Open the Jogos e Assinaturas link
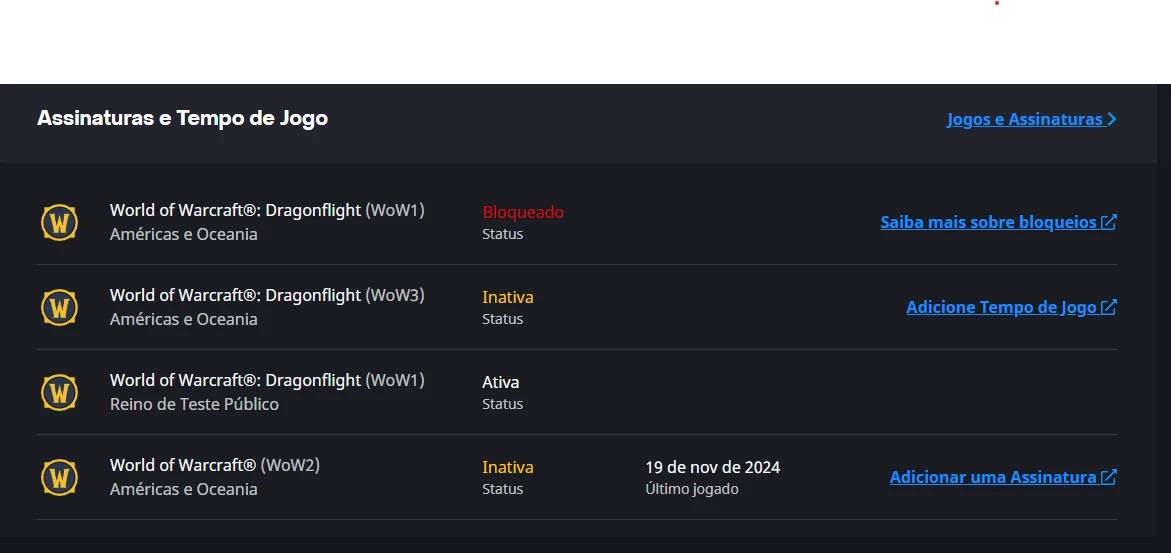 point(1024,120)
